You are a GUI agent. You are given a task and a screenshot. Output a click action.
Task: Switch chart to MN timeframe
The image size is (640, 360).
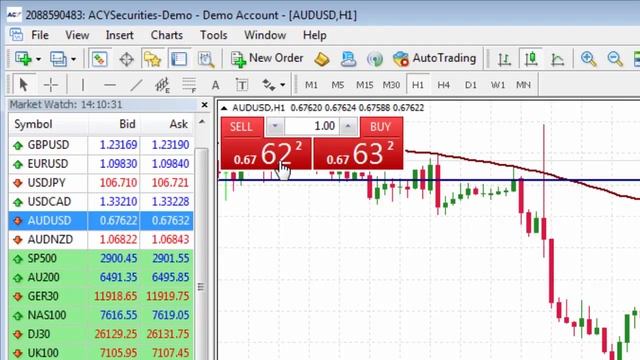(x=523, y=85)
